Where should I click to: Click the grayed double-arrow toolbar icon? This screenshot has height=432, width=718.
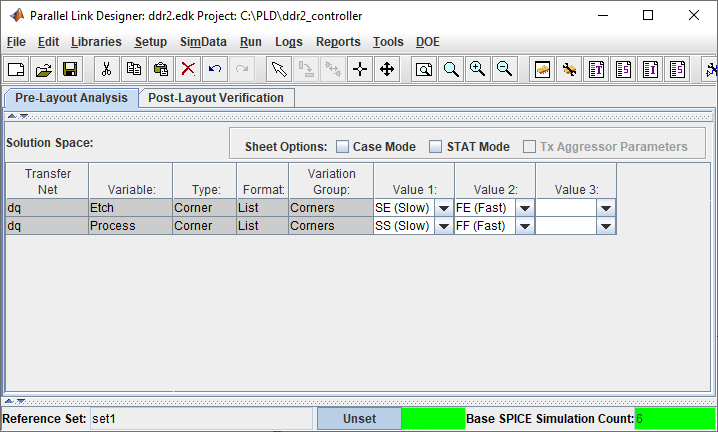(333, 69)
